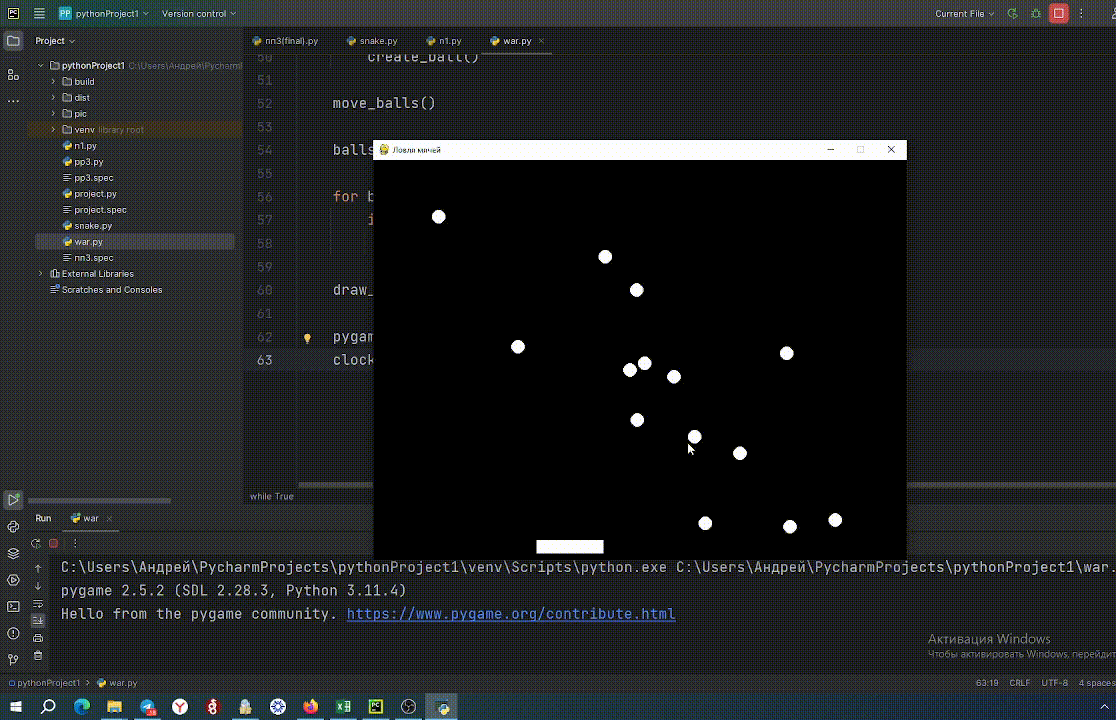
Task: Toggle soft-wrap in Run console
Action: pos(38,603)
